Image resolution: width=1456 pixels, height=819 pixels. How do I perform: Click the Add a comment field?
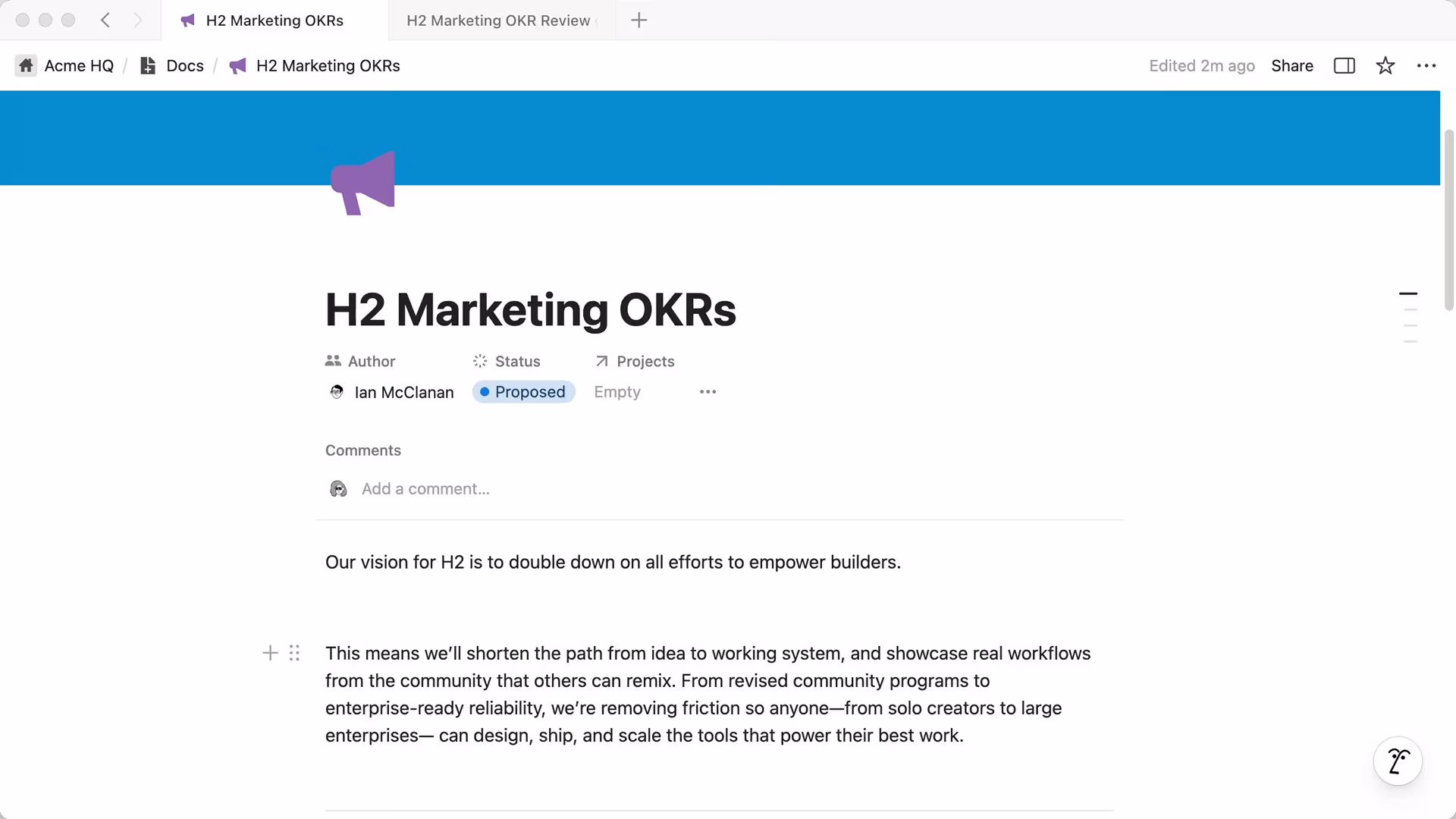(425, 489)
